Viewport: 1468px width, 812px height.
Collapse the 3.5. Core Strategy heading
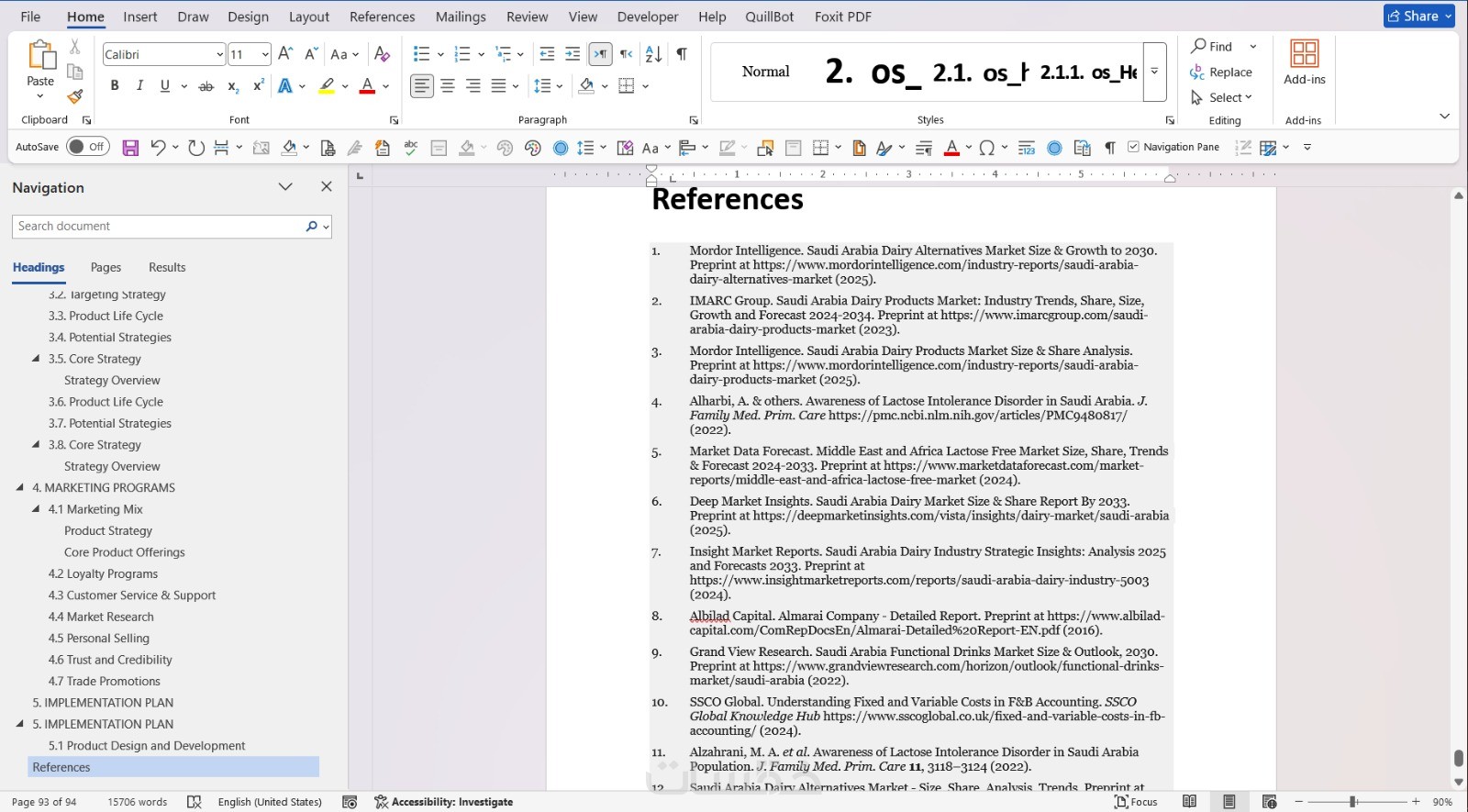(x=37, y=359)
